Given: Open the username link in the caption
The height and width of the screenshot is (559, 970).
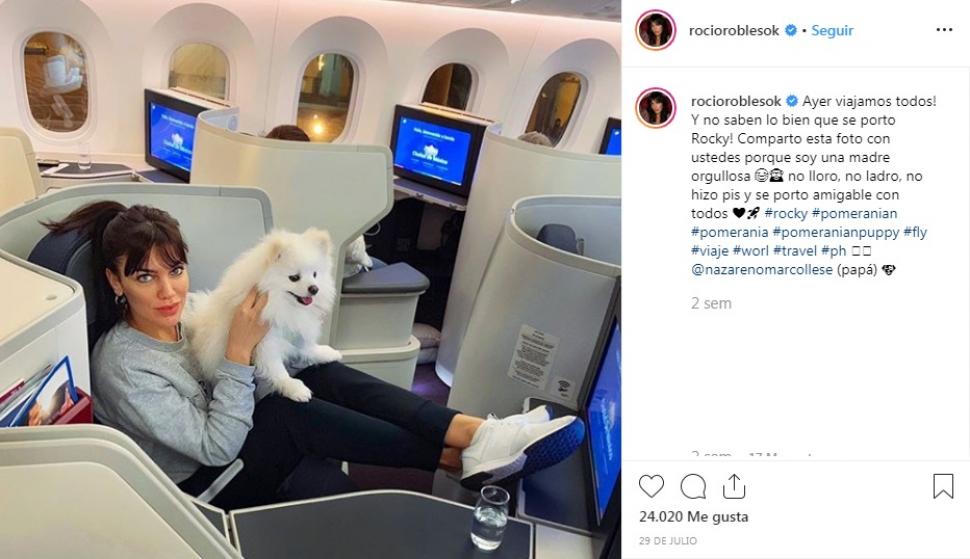Looking at the screenshot, I should [736, 101].
